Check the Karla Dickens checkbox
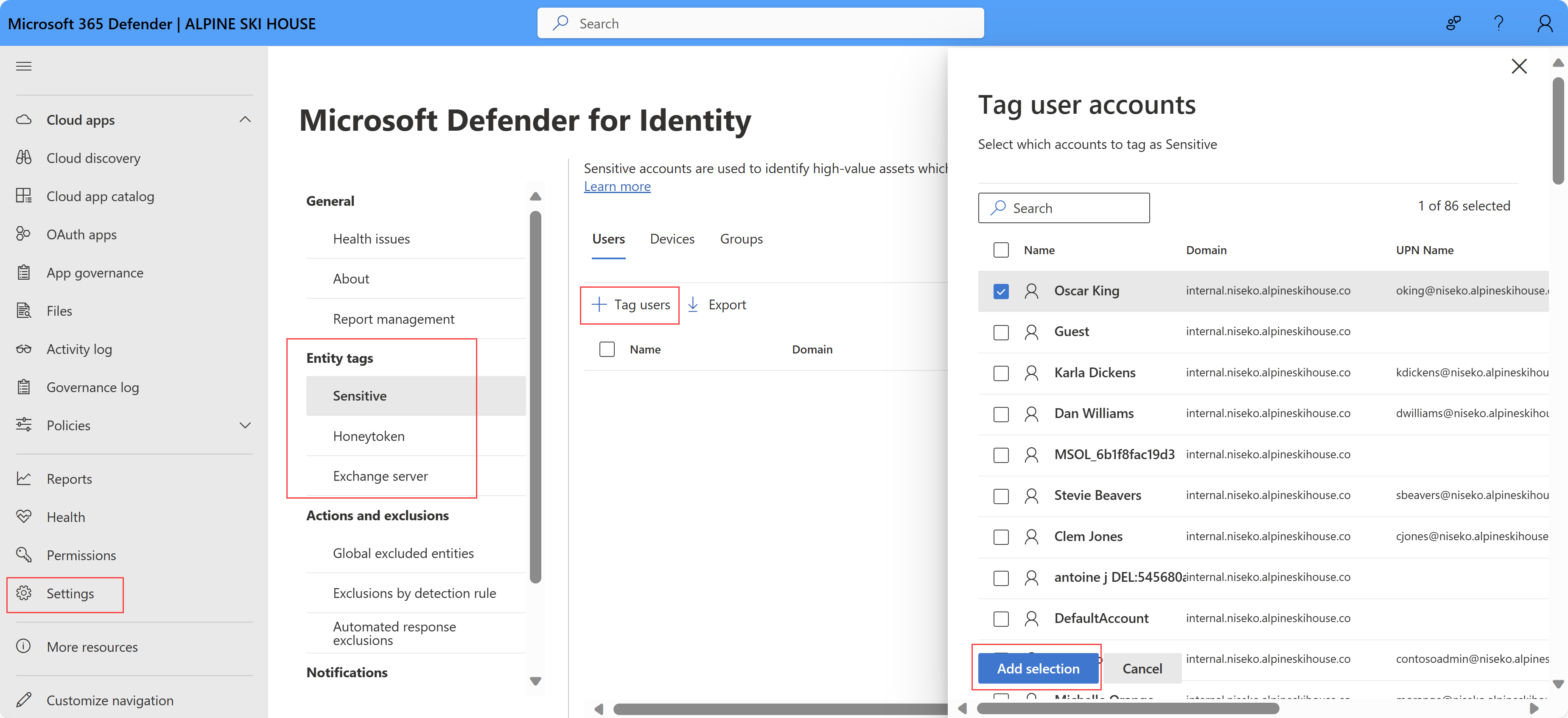 [x=1001, y=373]
